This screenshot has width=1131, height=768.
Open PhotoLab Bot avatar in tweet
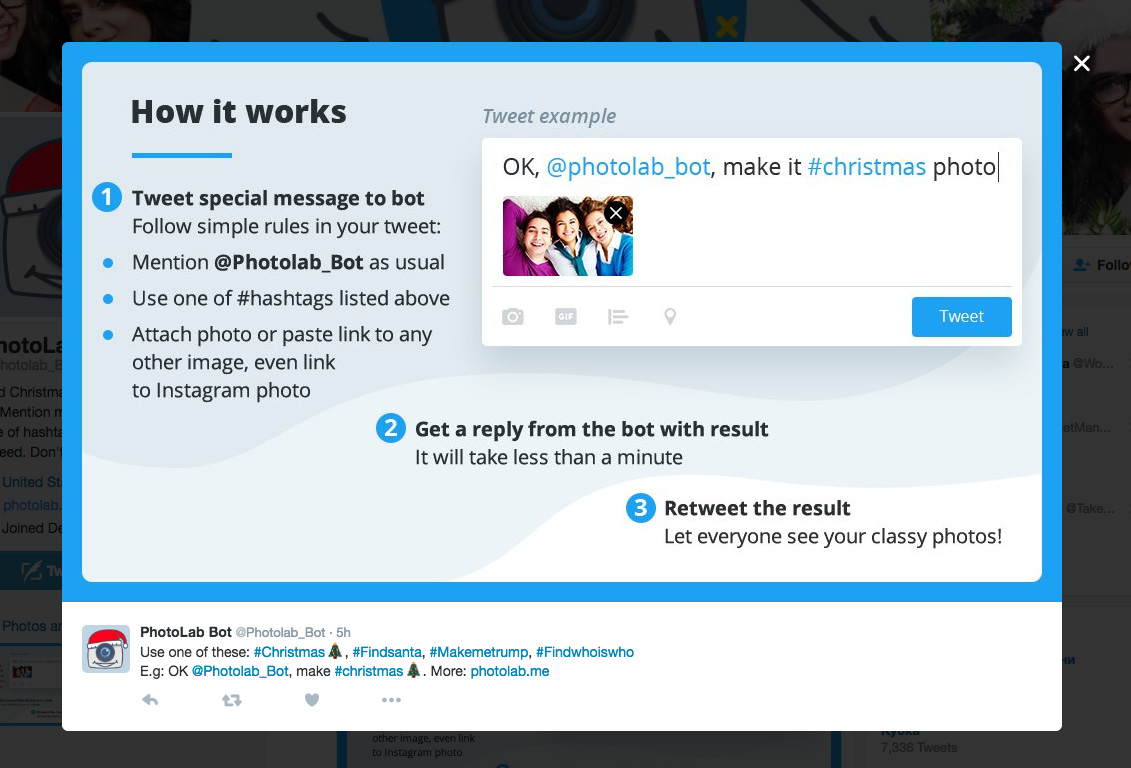click(106, 649)
